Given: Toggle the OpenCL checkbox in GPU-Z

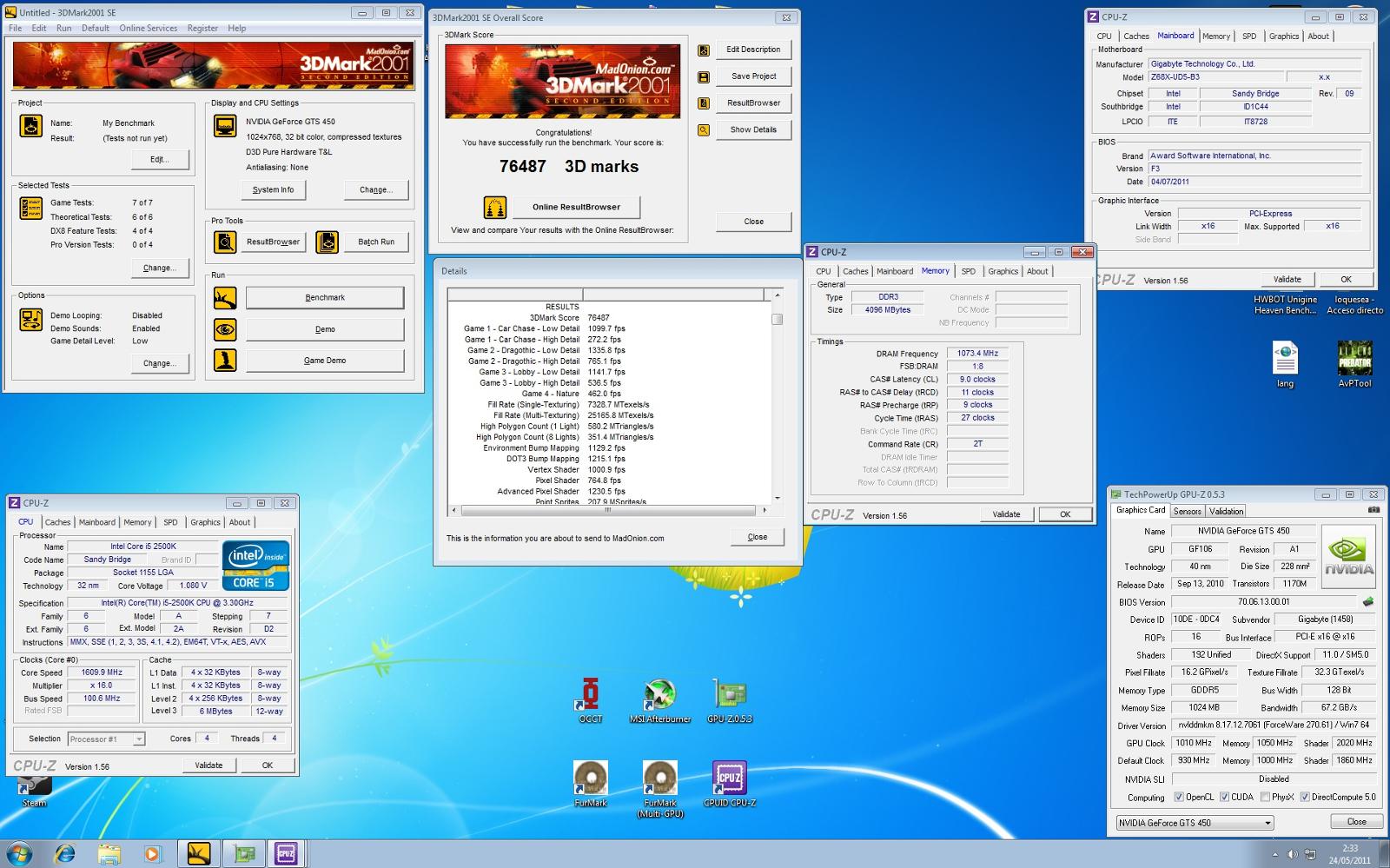Looking at the screenshot, I should click(1179, 797).
